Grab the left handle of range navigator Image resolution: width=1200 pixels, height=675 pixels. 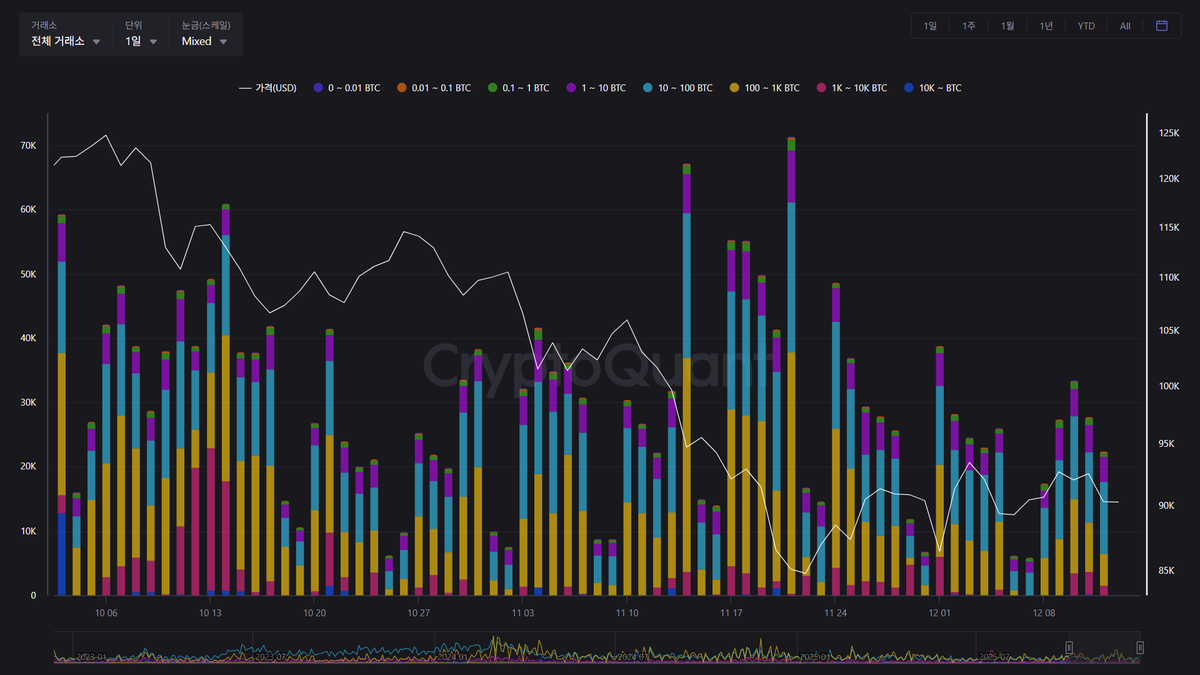[x=1069, y=648]
